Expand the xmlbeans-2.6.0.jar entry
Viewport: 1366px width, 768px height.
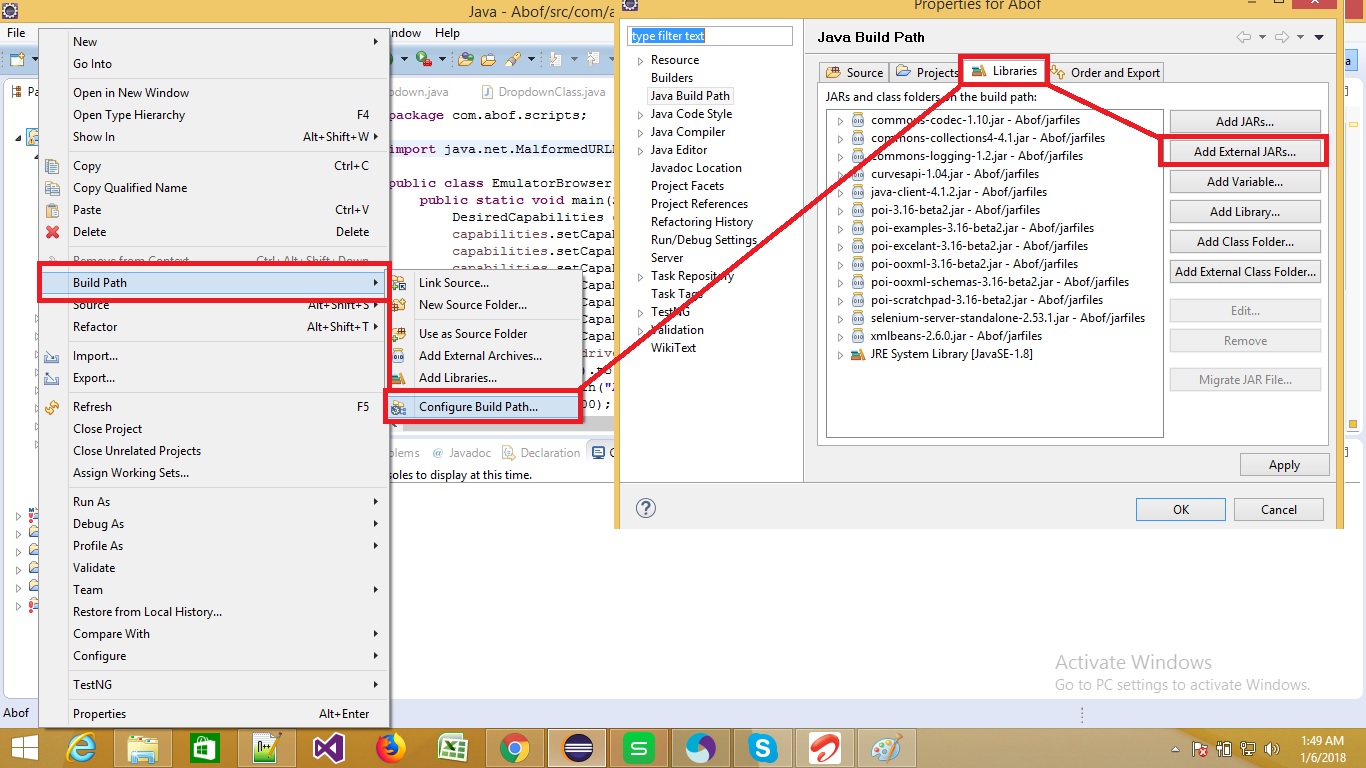point(841,336)
